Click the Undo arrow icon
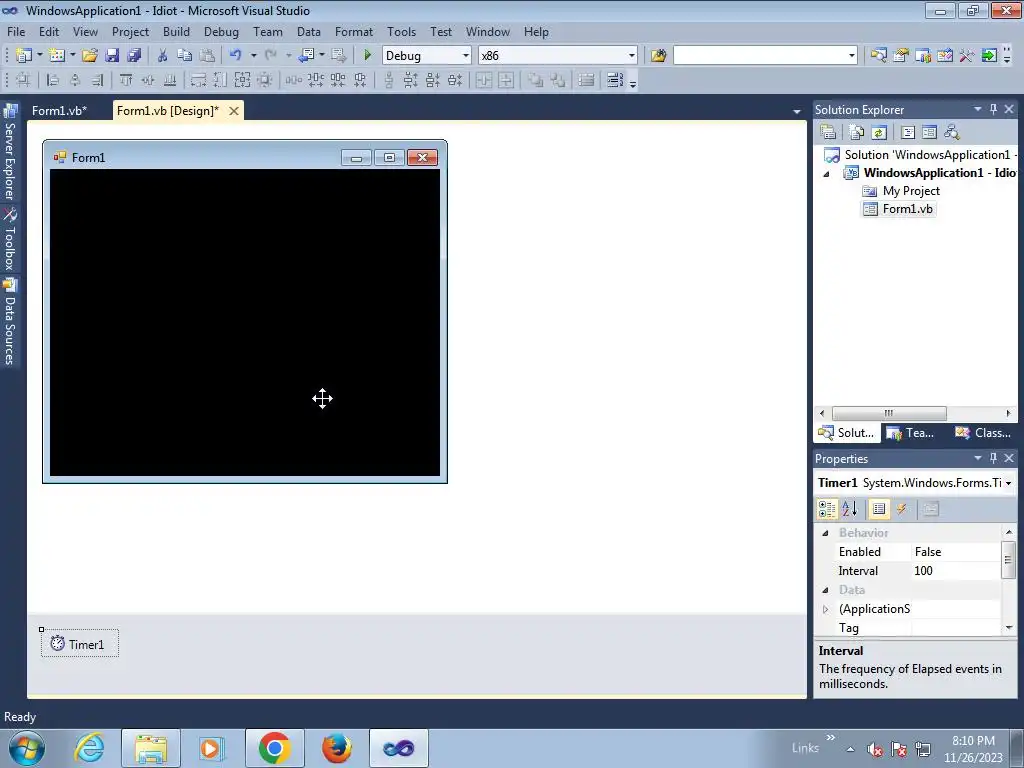The width and height of the screenshot is (1024, 768). click(236, 56)
